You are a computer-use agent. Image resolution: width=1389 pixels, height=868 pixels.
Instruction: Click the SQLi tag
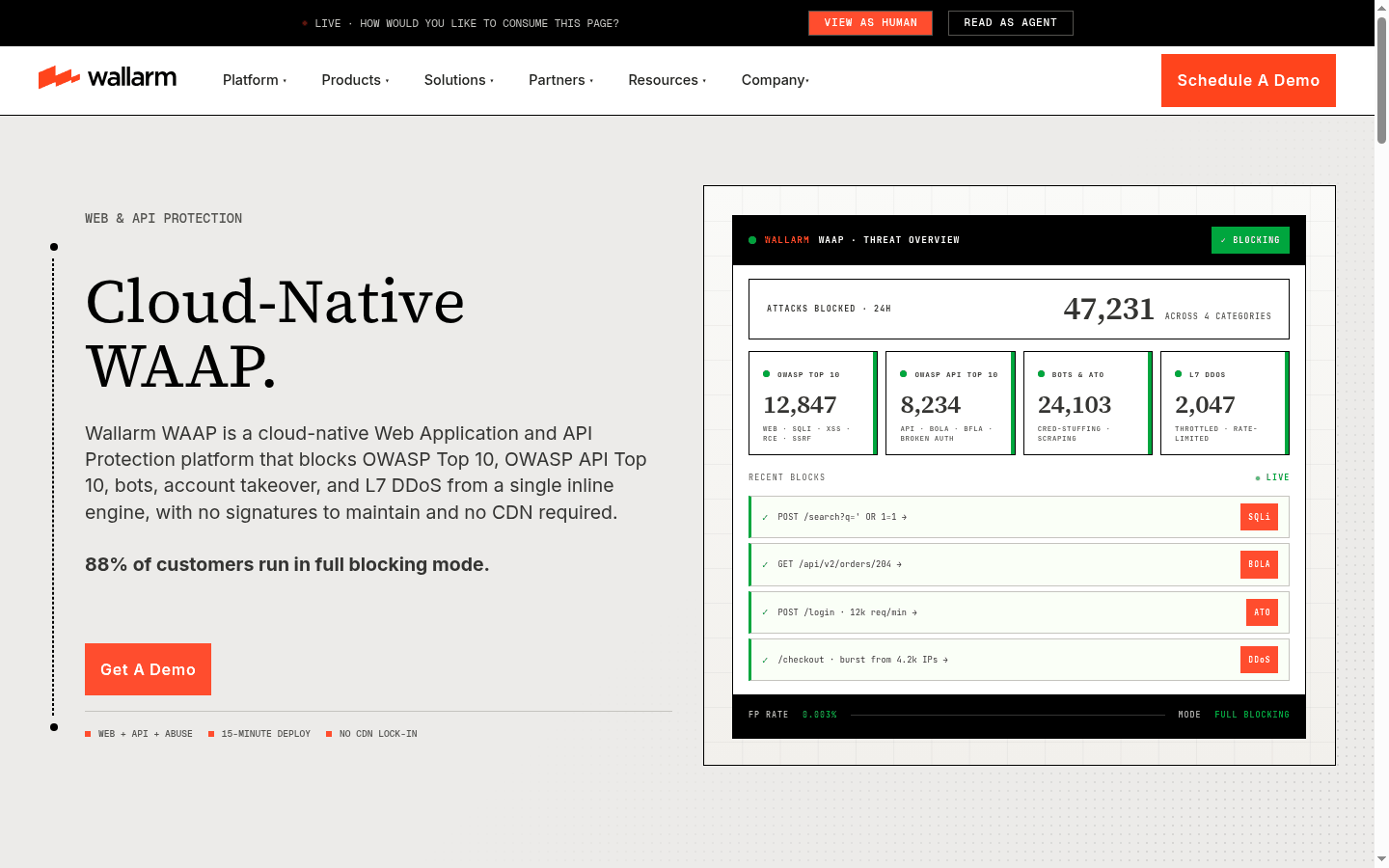tap(1259, 517)
